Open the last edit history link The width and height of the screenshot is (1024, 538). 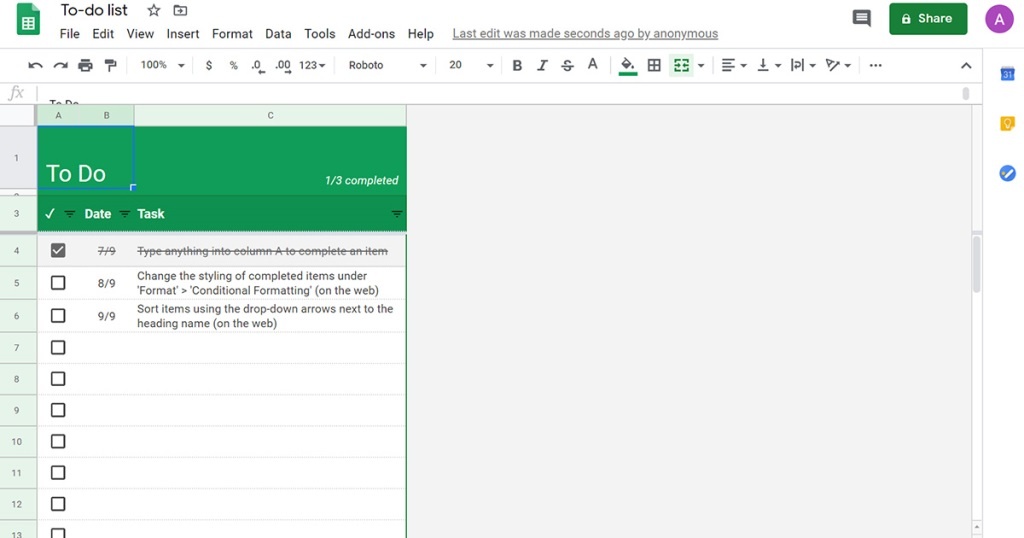tap(585, 33)
